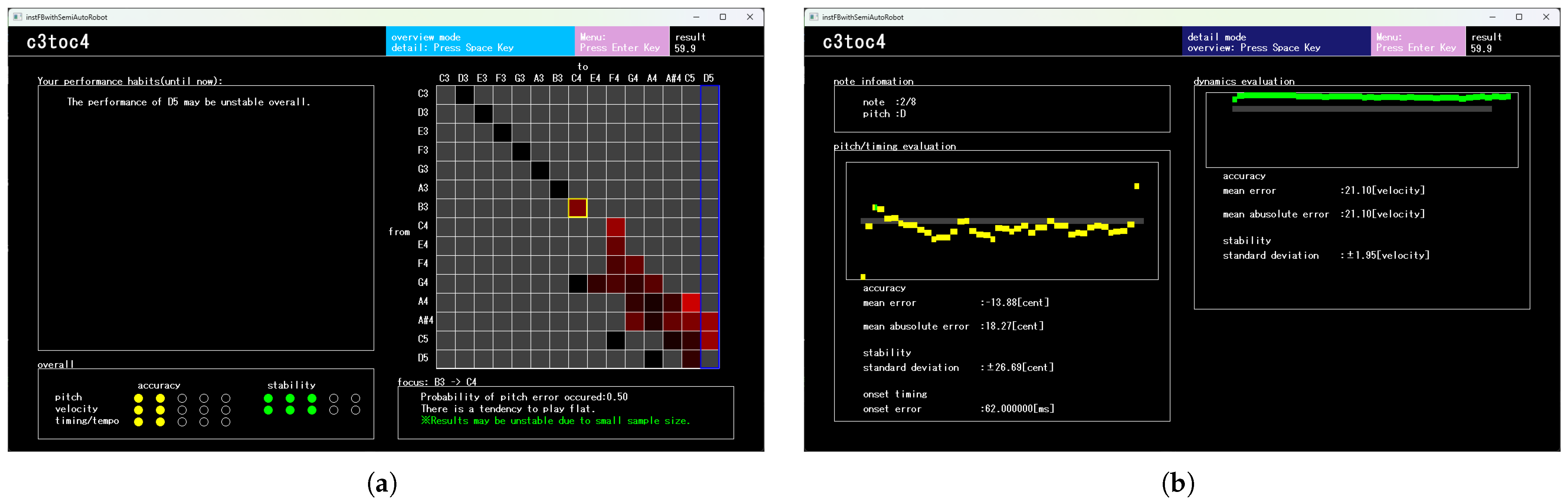Click first yellow pitch accuracy circle

[x=139, y=398]
